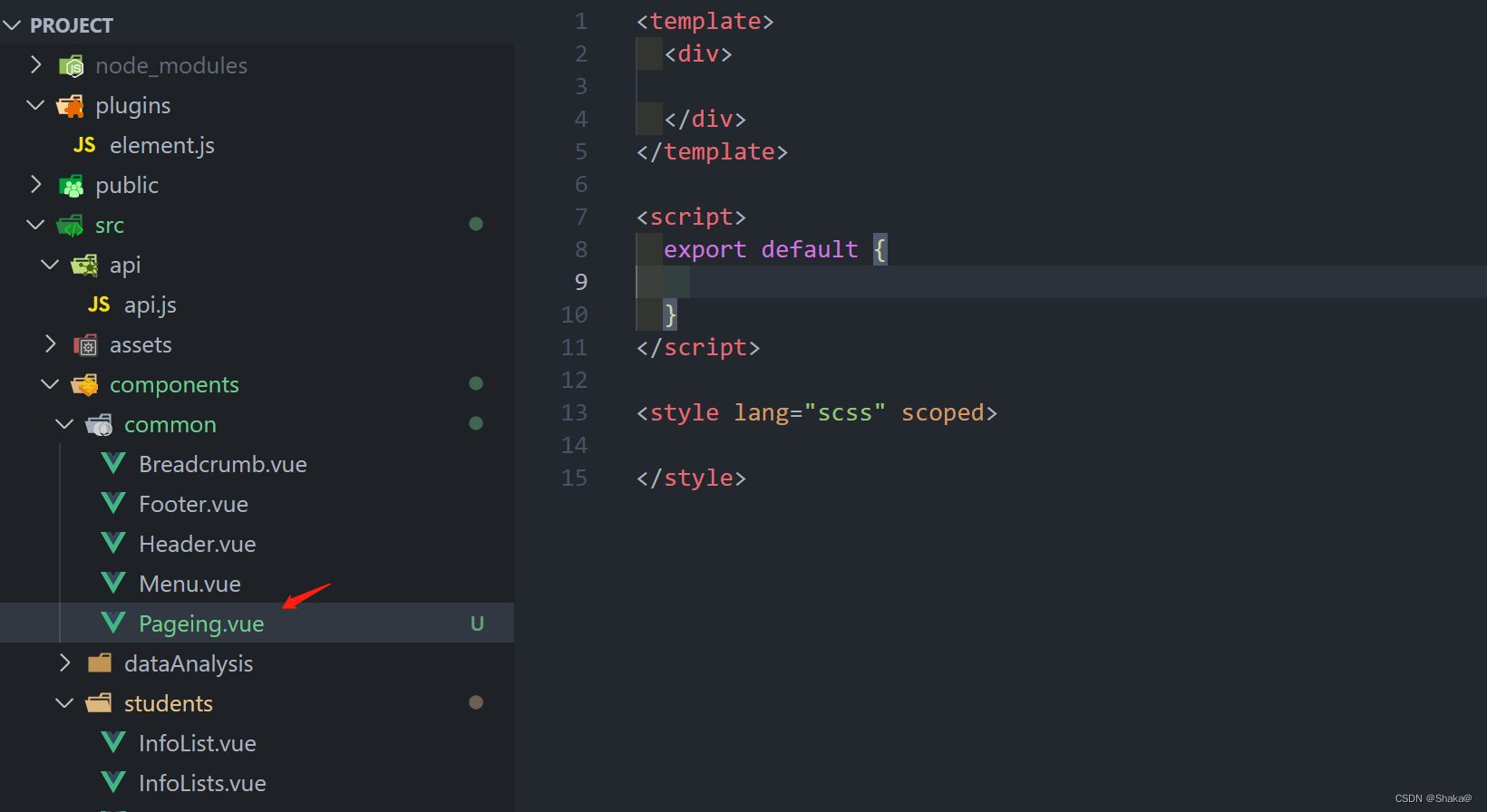The image size is (1487, 812).
Task: Expand the node_modules folder chevron
Action: coord(35,64)
